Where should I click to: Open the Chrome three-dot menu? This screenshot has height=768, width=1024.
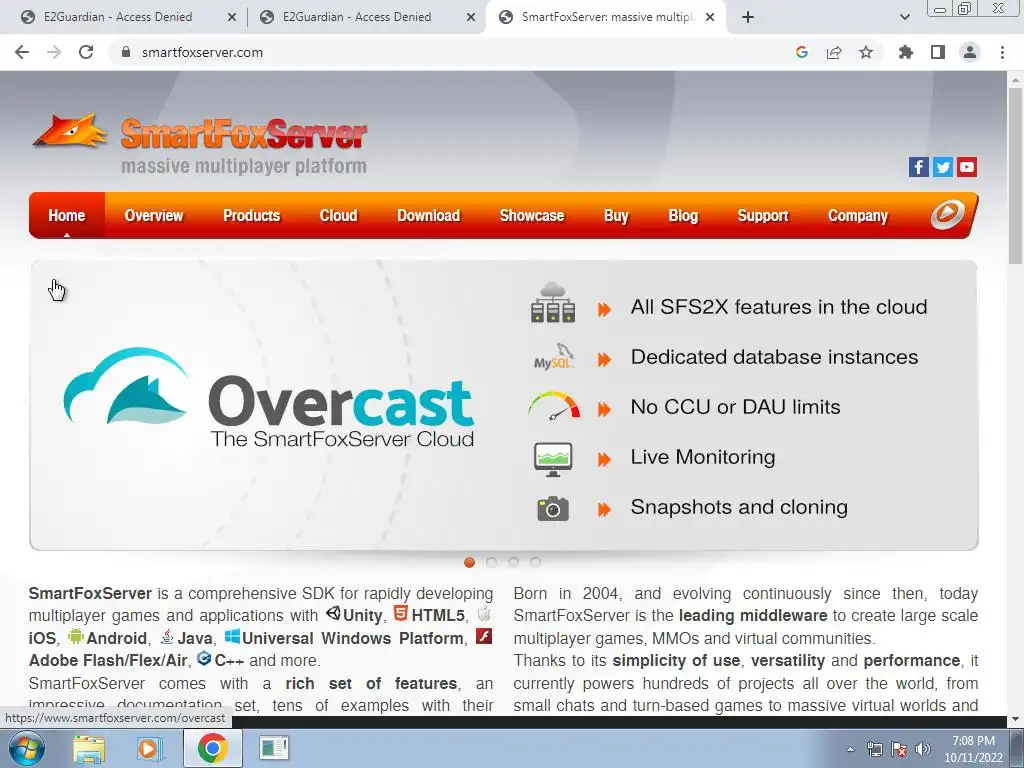(x=1002, y=52)
